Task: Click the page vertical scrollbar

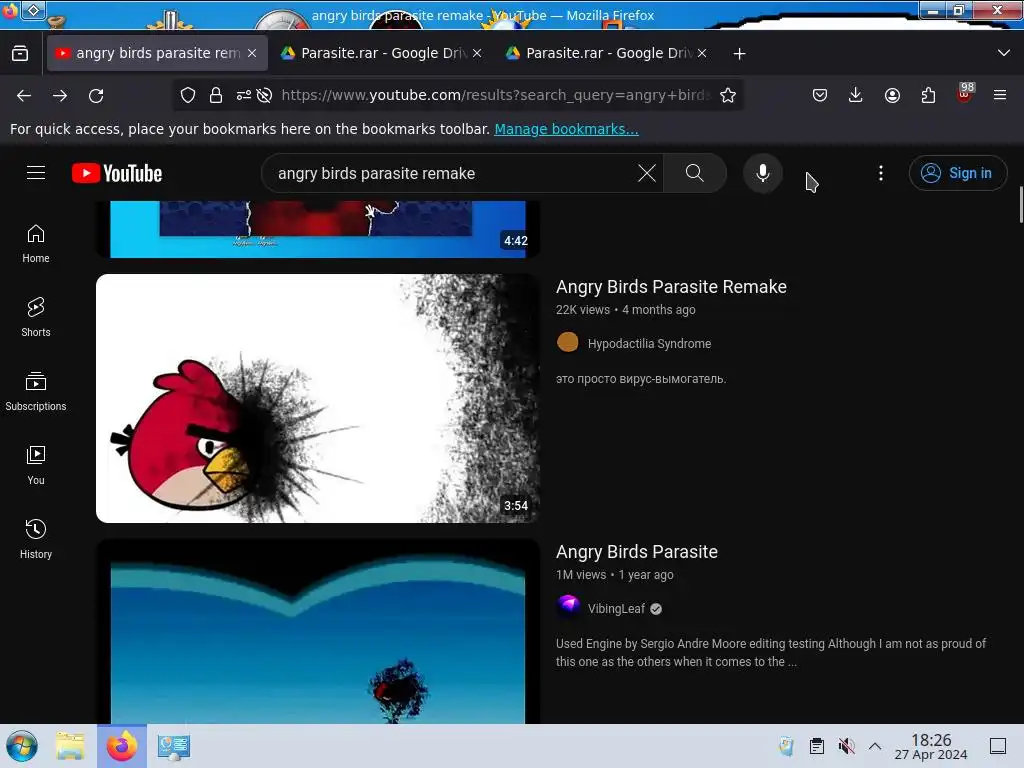Action: pyautogui.click(x=1020, y=204)
